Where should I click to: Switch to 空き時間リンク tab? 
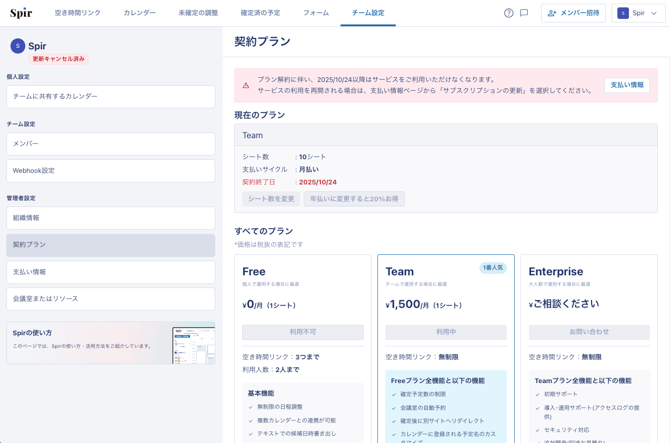click(77, 13)
